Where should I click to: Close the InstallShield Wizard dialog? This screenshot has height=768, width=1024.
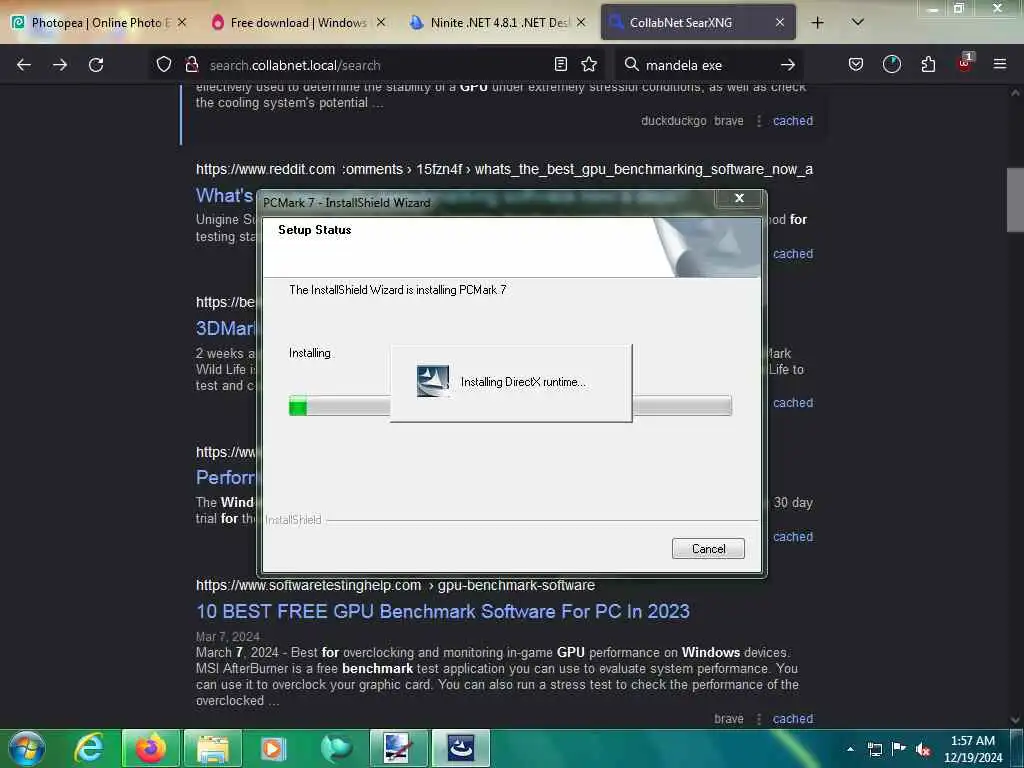point(739,198)
